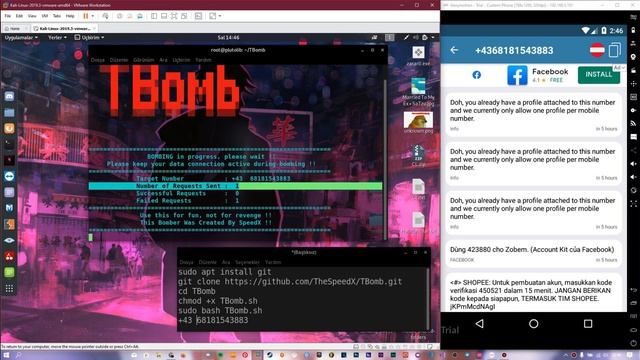Click VMware send Ctrl+Alt+Del icon
Viewport: 640px width, 360px height.
tap(105, 16)
